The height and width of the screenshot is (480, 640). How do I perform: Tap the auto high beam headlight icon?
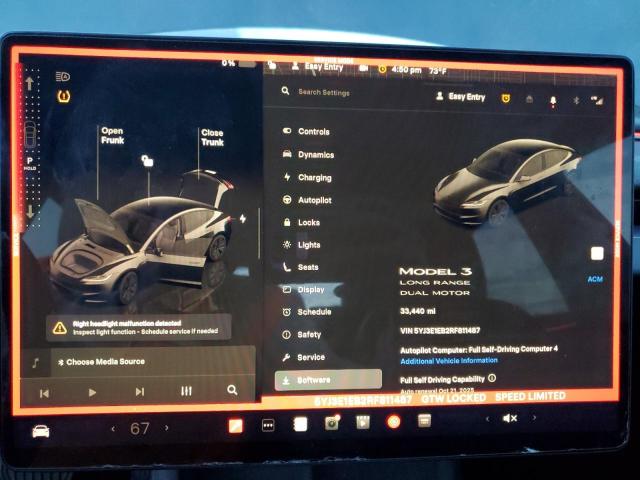(62, 76)
